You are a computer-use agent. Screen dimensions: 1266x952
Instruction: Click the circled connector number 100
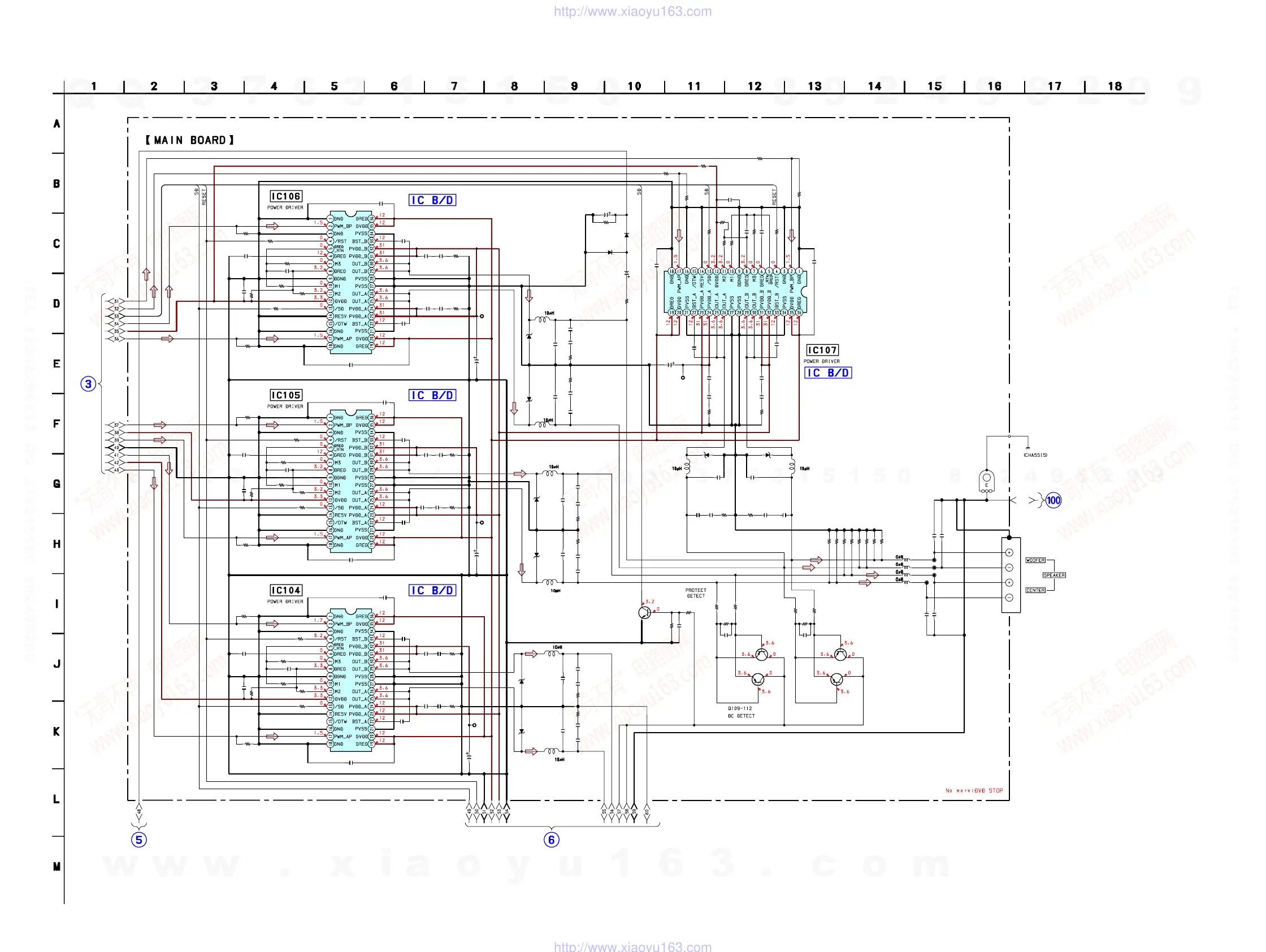click(1053, 500)
